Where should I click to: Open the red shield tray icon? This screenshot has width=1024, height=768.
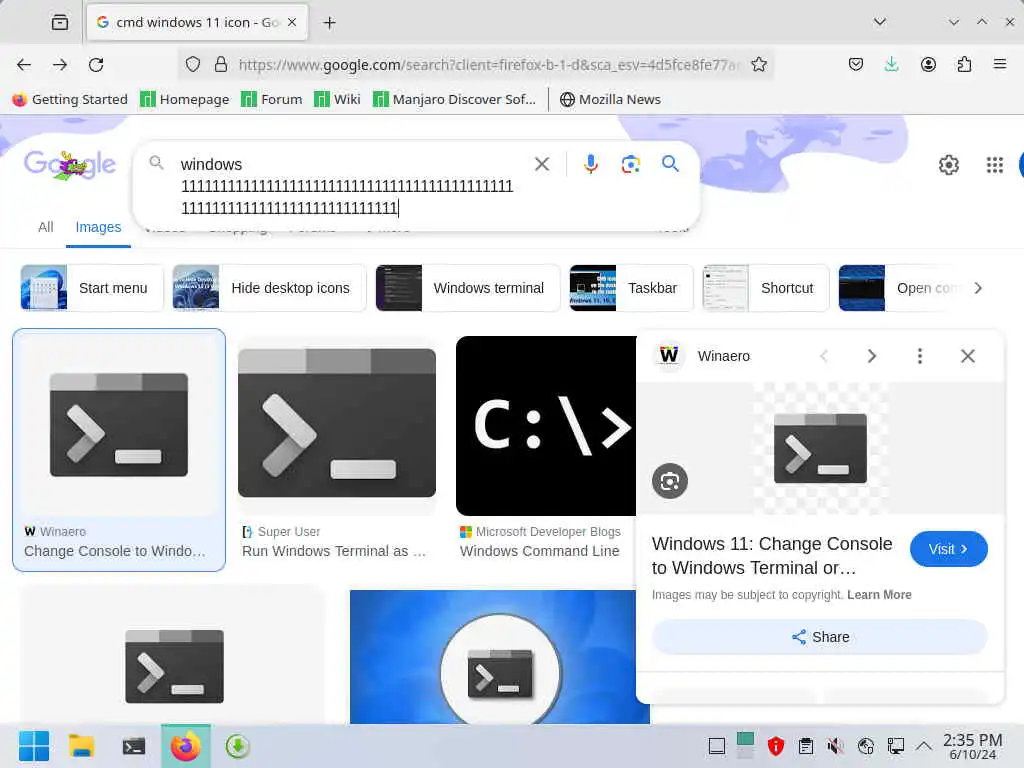775,746
